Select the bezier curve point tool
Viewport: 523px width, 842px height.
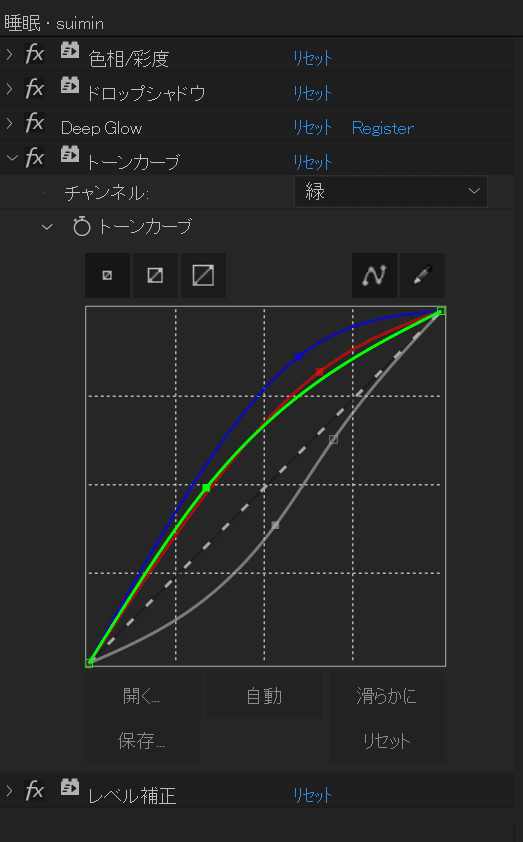coord(374,275)
